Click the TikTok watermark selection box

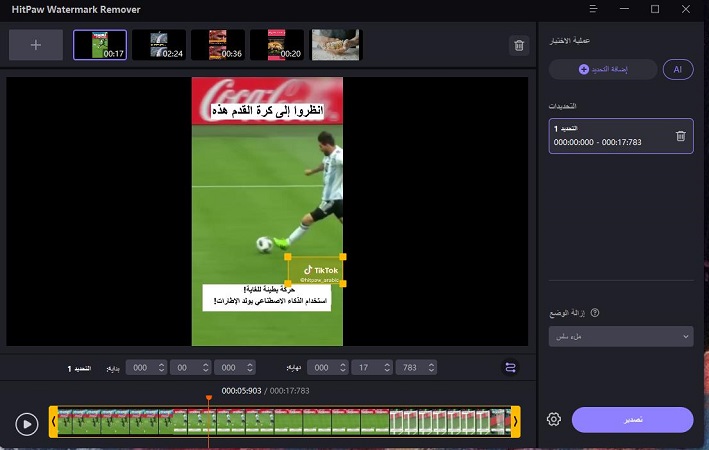[316, 270]
